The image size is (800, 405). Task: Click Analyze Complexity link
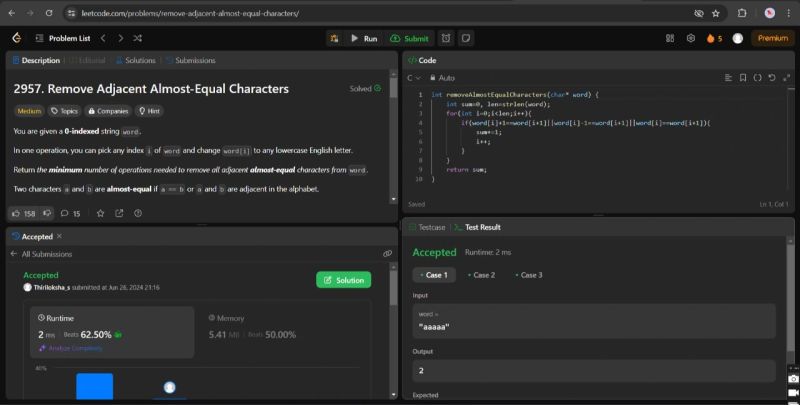[x=71, y=348]
